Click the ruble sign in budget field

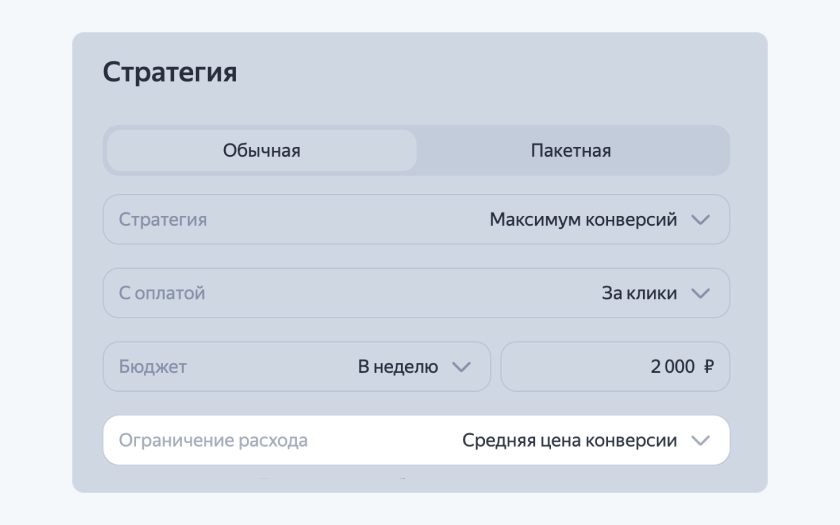709,367
